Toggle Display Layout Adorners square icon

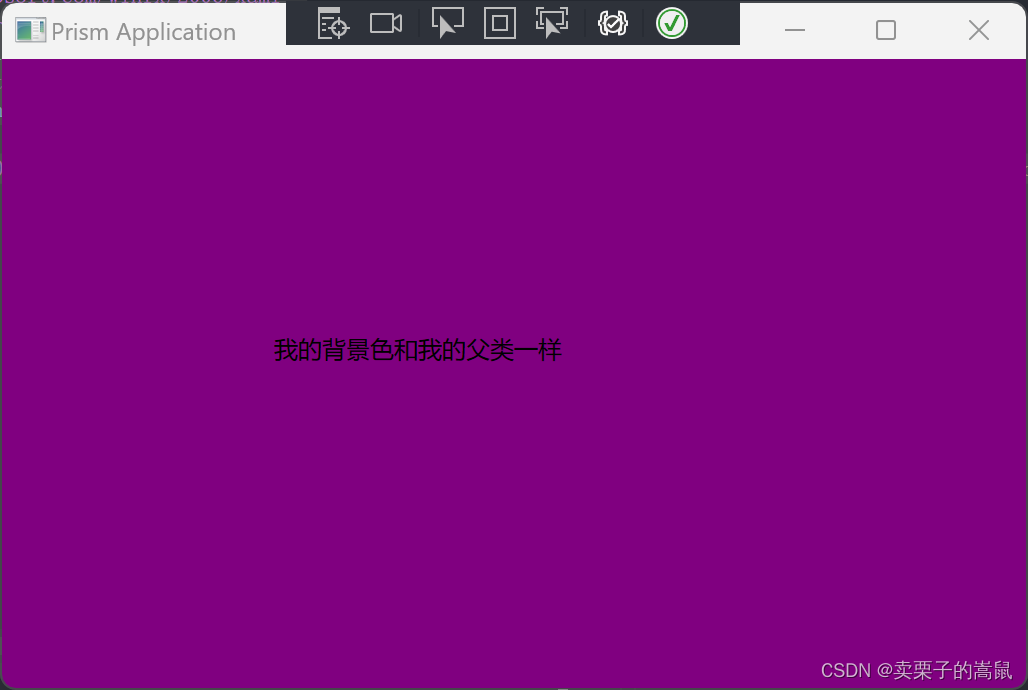tap(500, 24)
